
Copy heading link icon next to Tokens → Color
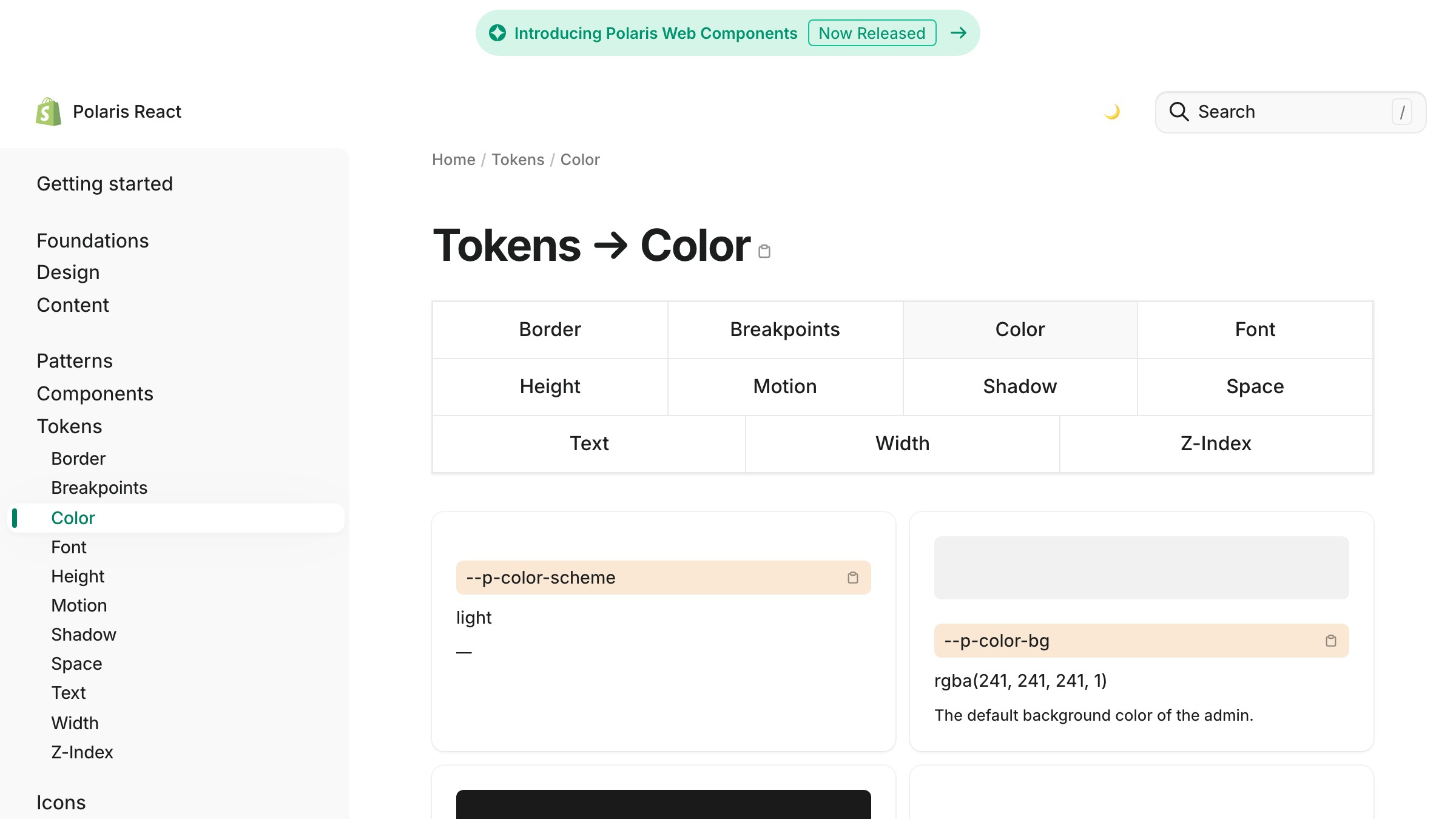point(764,251)
